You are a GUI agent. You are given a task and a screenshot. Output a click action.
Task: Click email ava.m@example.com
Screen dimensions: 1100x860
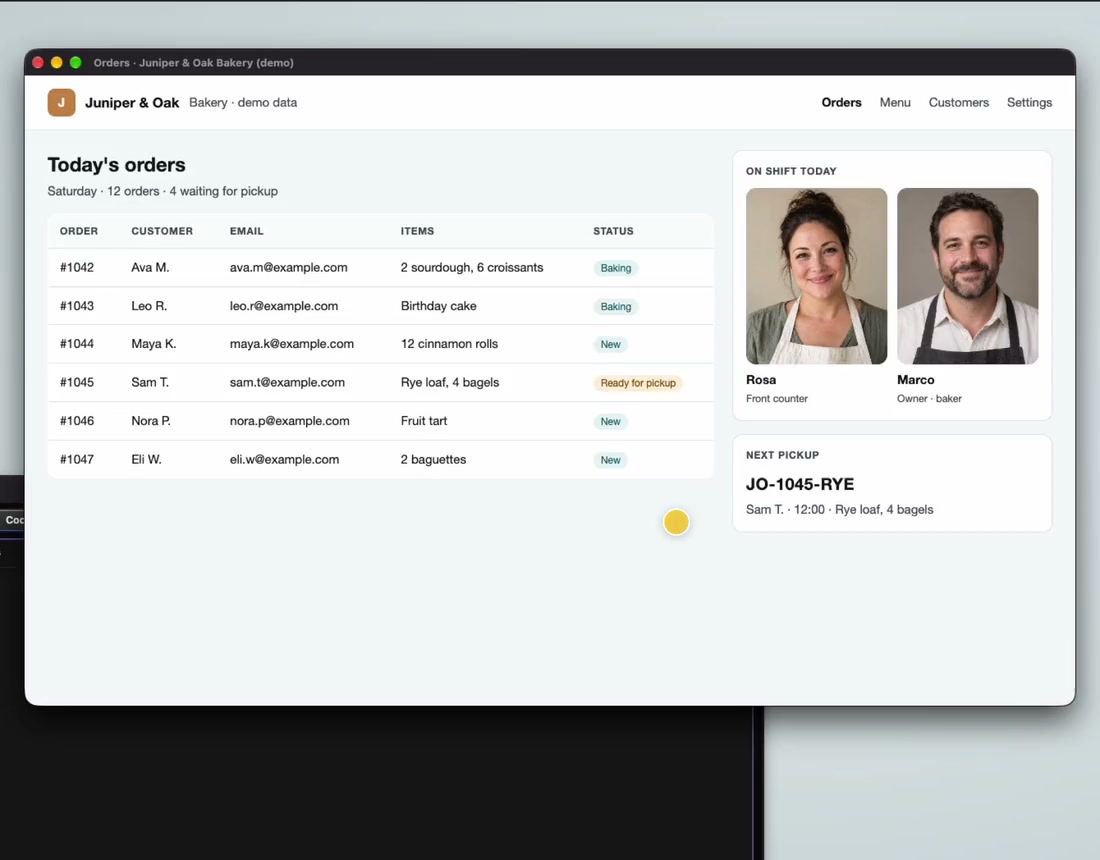point(288,267)
